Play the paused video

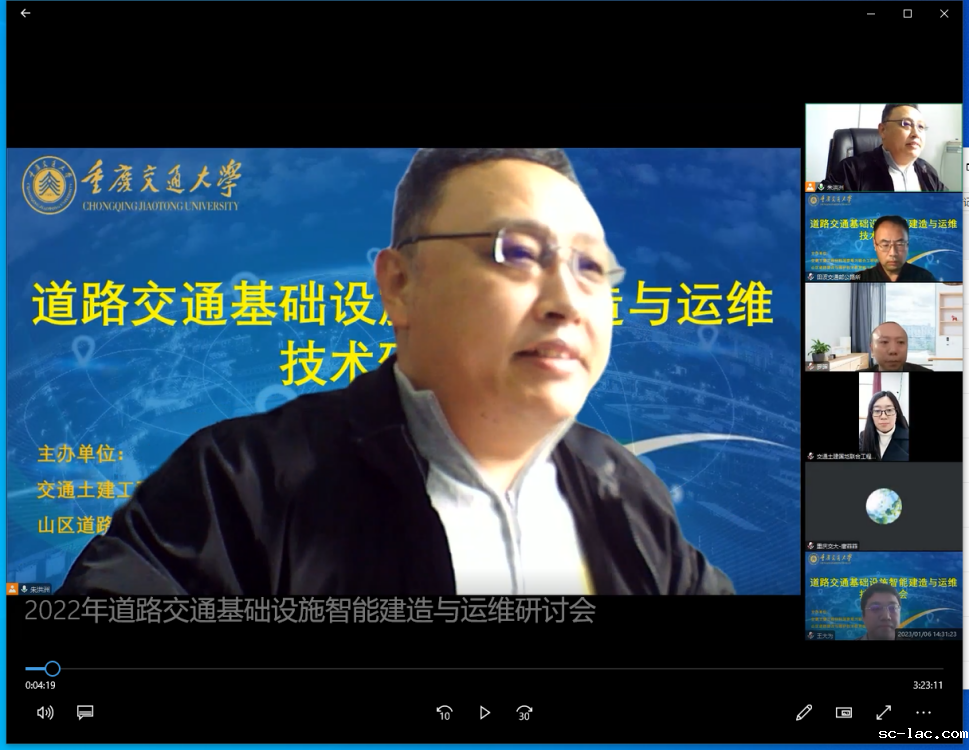pyautogui.click(x=484, y=712)
